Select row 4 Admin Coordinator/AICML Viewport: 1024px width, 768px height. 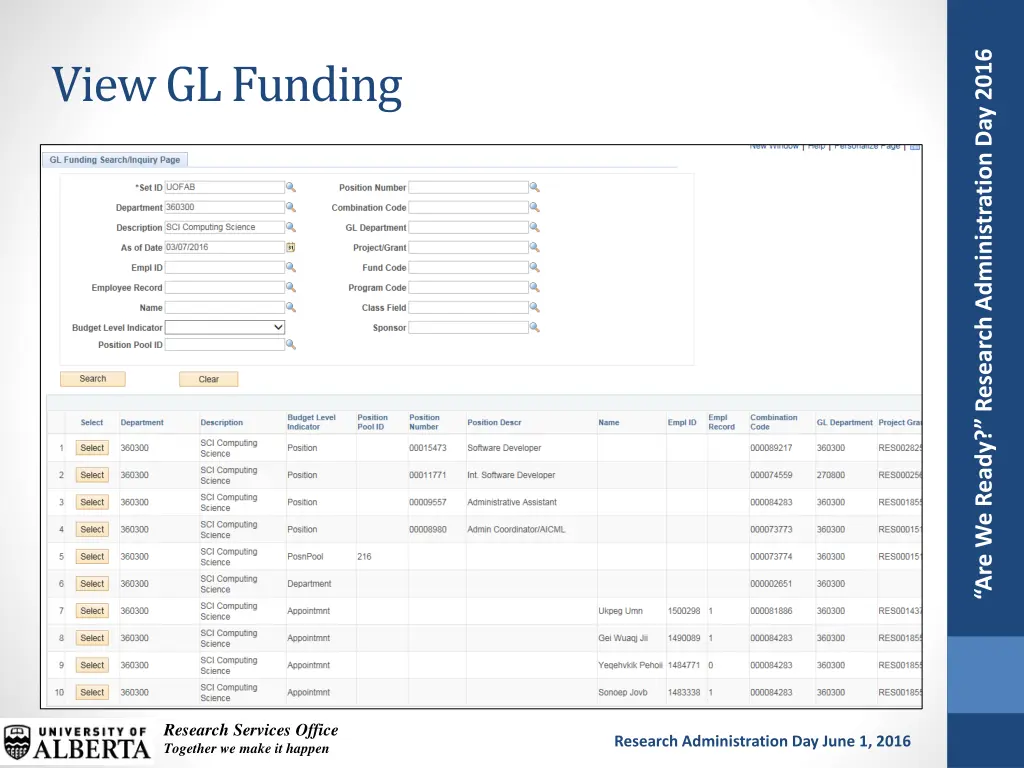tap(92, 530)
